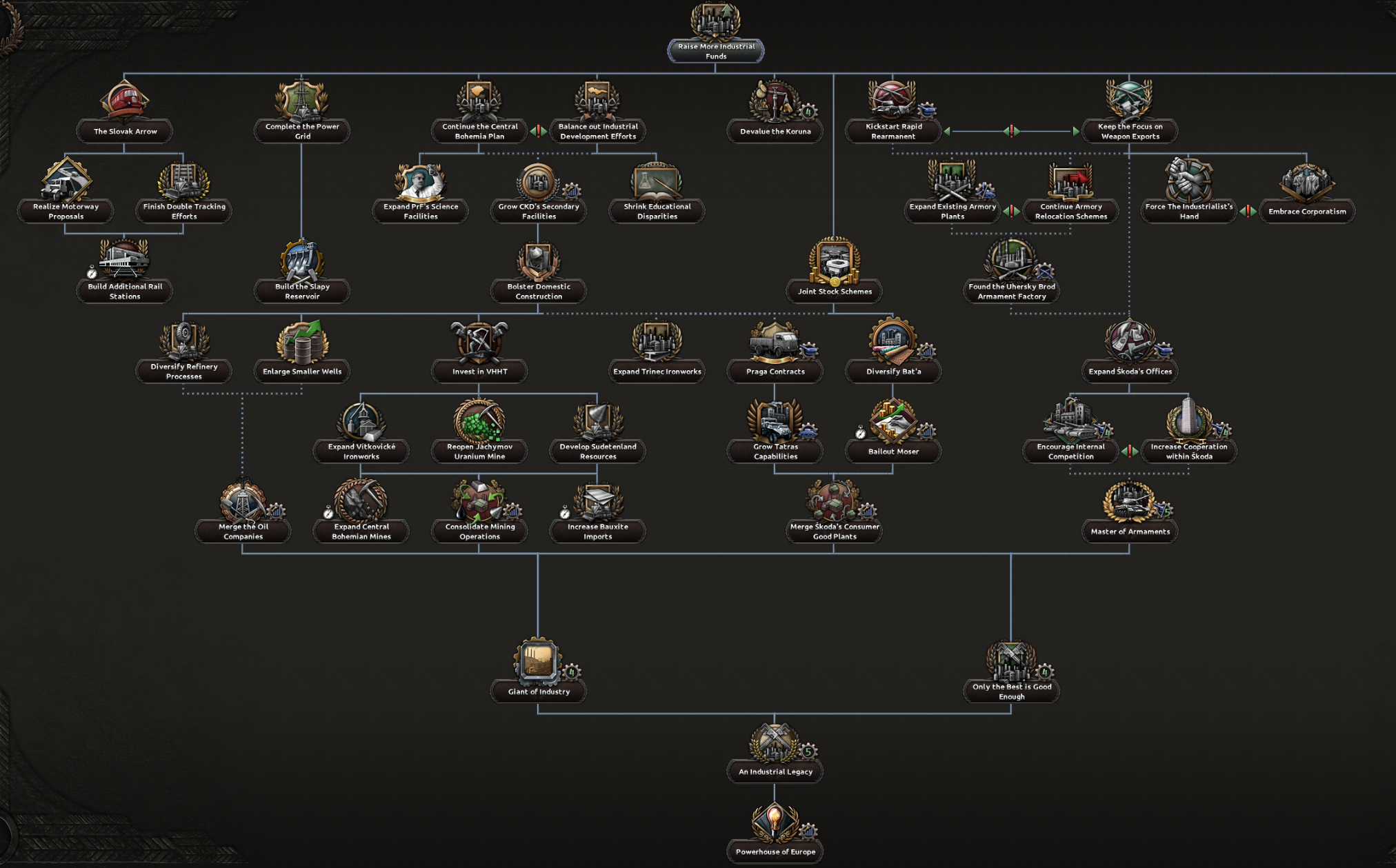The height and width of the screenshot is (868, 1396).
Task: Click the Expand Škoda's Offices label
Action: [1129, 372]
